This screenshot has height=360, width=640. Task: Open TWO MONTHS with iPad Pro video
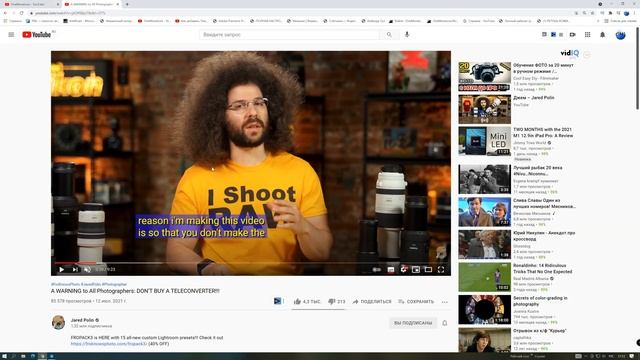pos(484,141)
